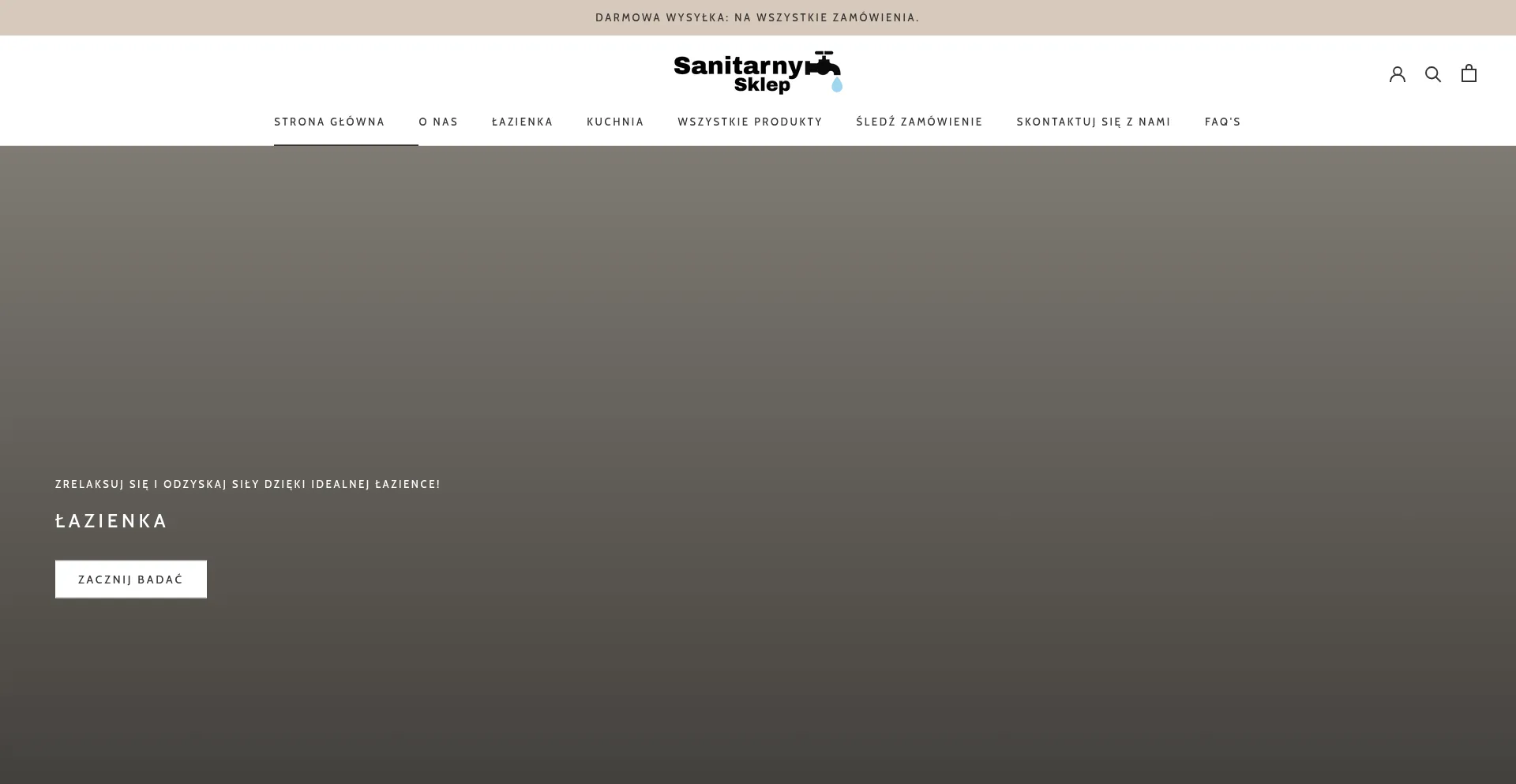
Task: Browse Wszystkie Produkty from the menu
Action: 749,122
